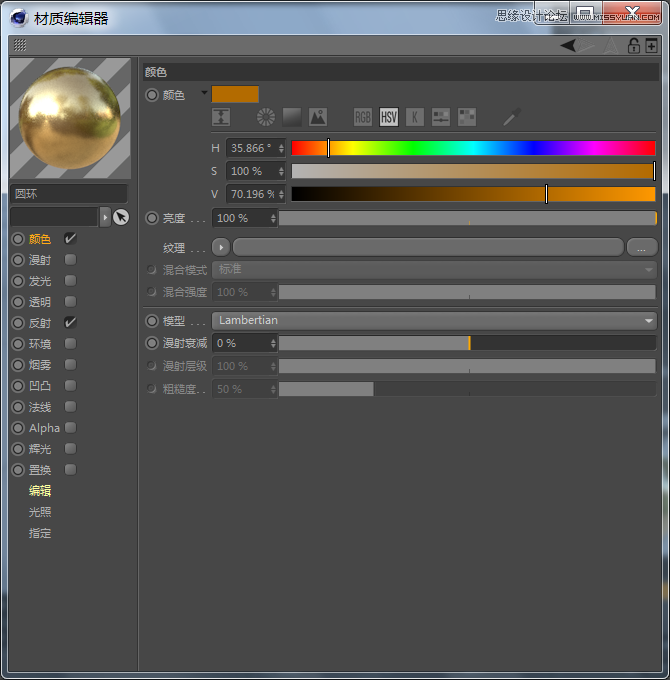Expand the 纹理 texture arrow menu
The width and height of the screenshot is (670, 680).
[x=221, y=247]
